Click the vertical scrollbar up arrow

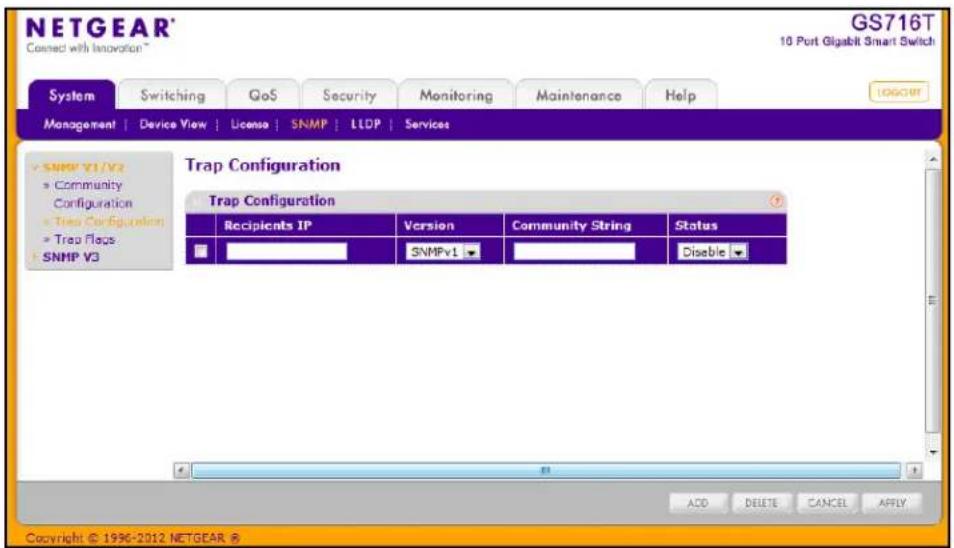(x=933, y=159)
